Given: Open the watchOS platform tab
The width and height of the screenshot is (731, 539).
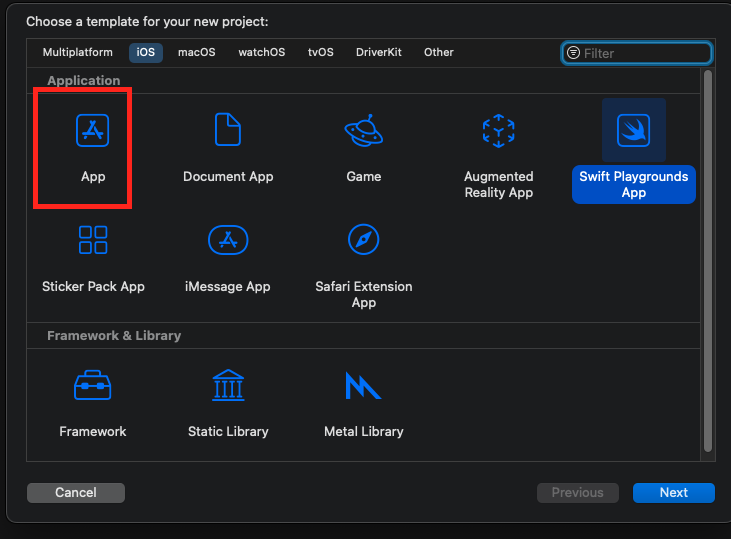Looking at the screenshot, I should coord(262,52).
